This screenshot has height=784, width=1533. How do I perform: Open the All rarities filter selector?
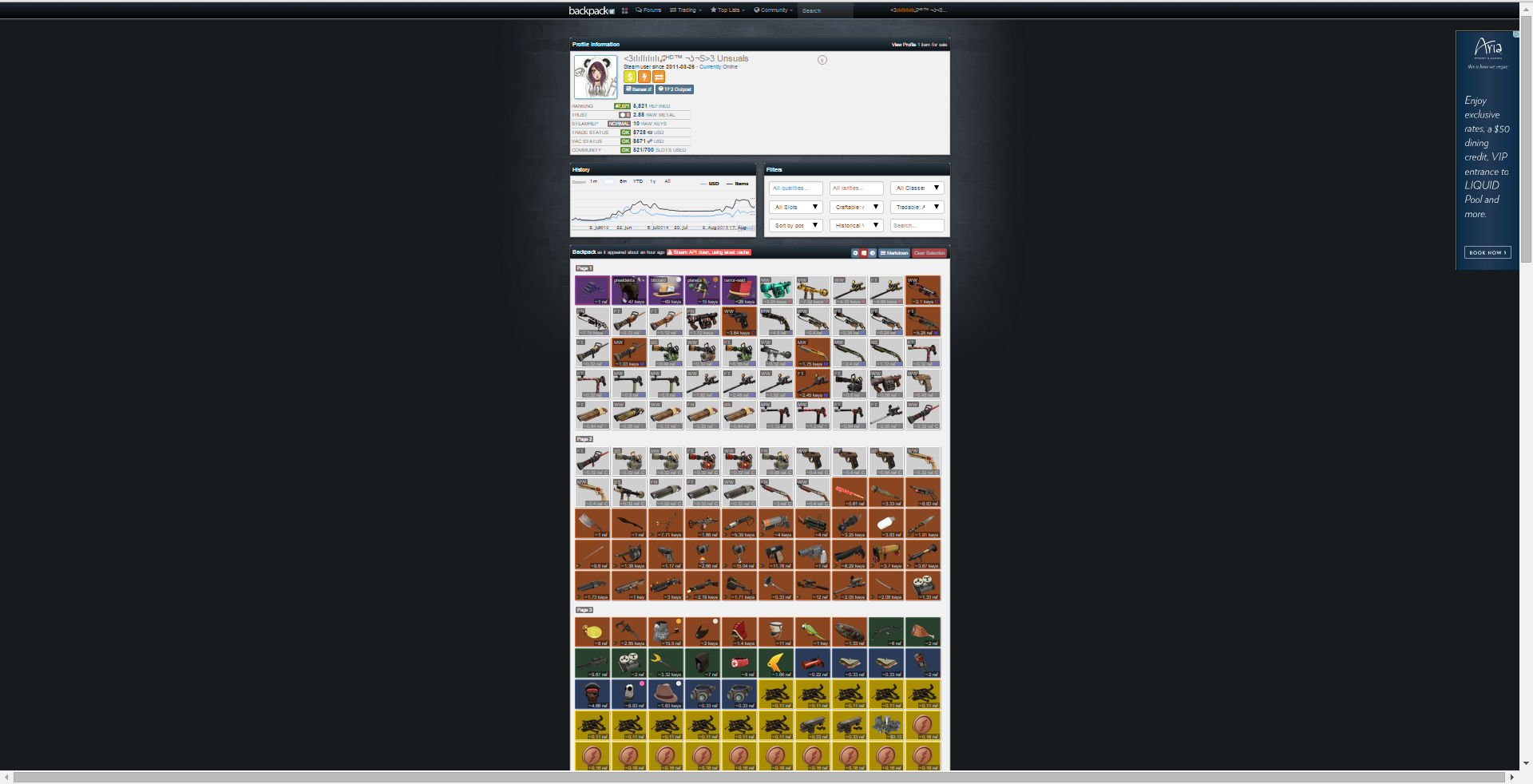point(856,188)
